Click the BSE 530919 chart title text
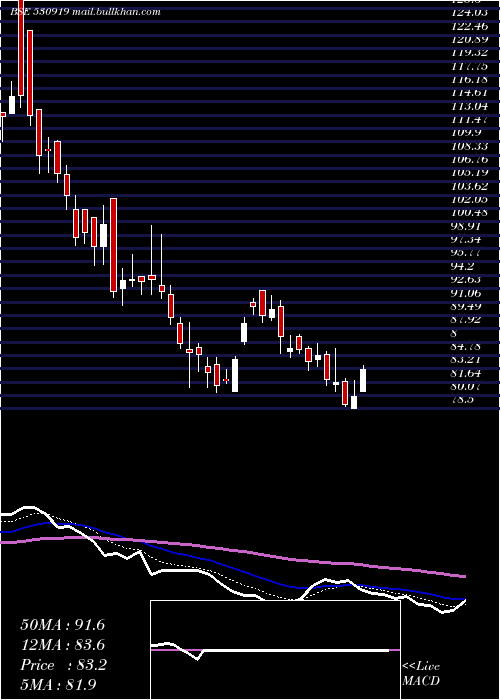Viewport: 500px width, 700px height. coord(85,12)
